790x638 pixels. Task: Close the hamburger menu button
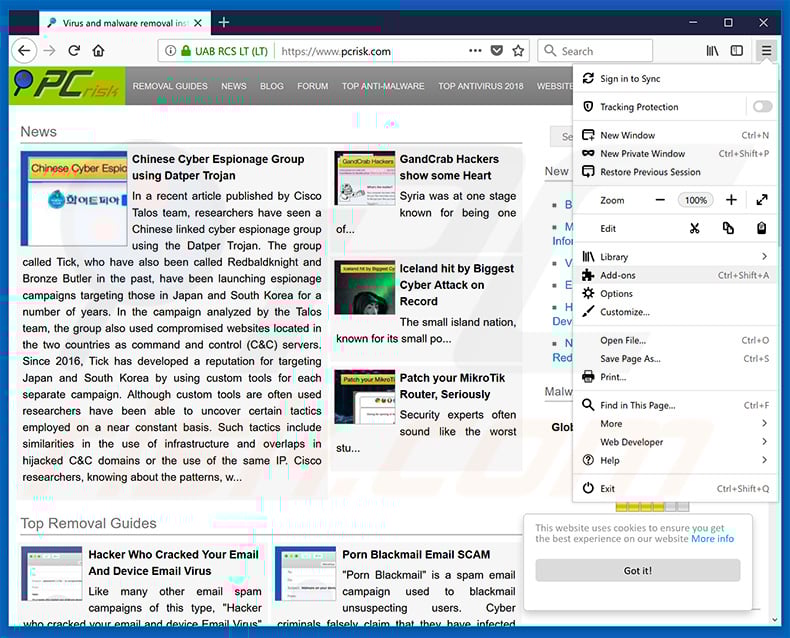click(x=766, y=50)
